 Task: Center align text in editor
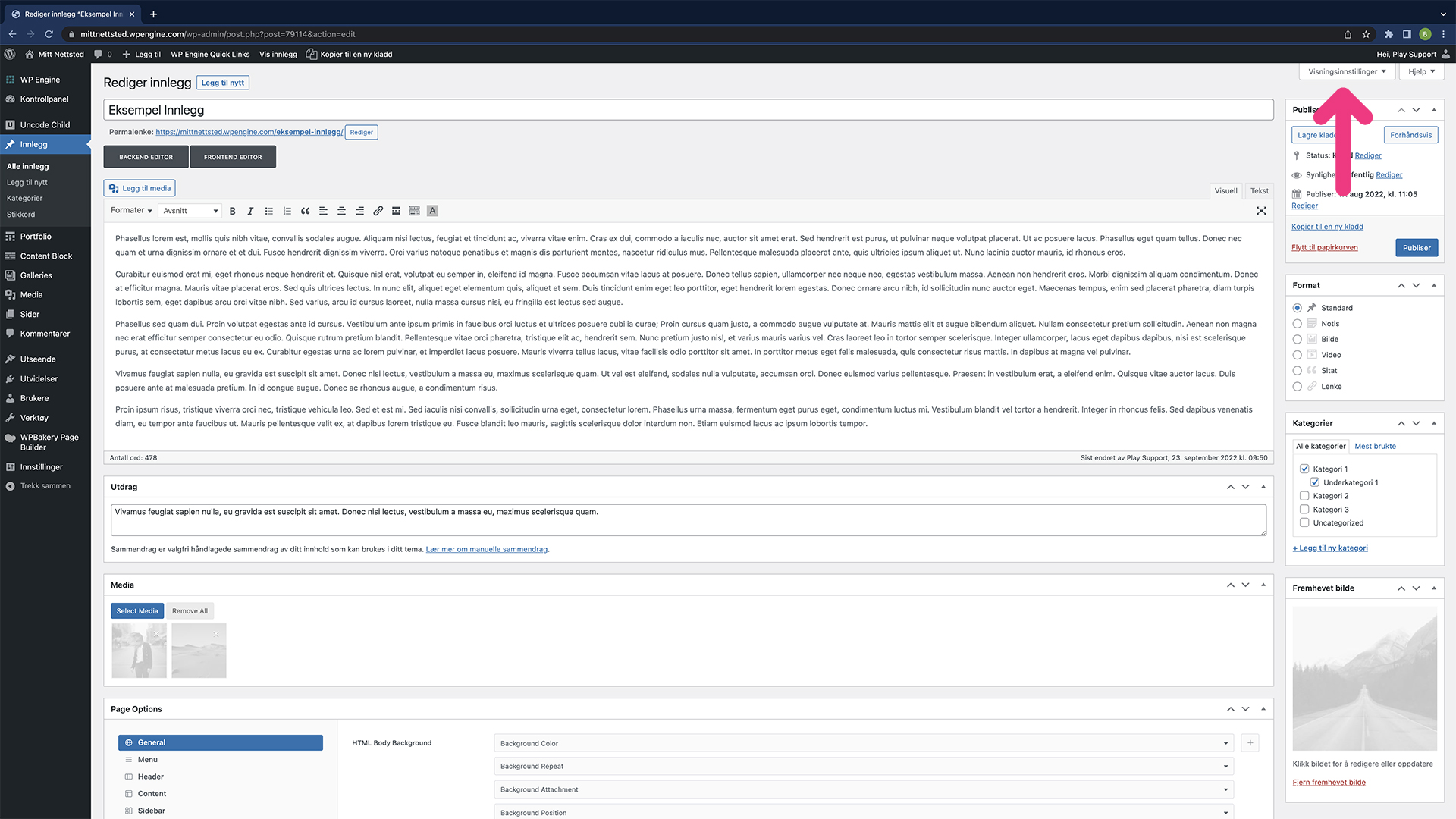(x=341, y=211)
